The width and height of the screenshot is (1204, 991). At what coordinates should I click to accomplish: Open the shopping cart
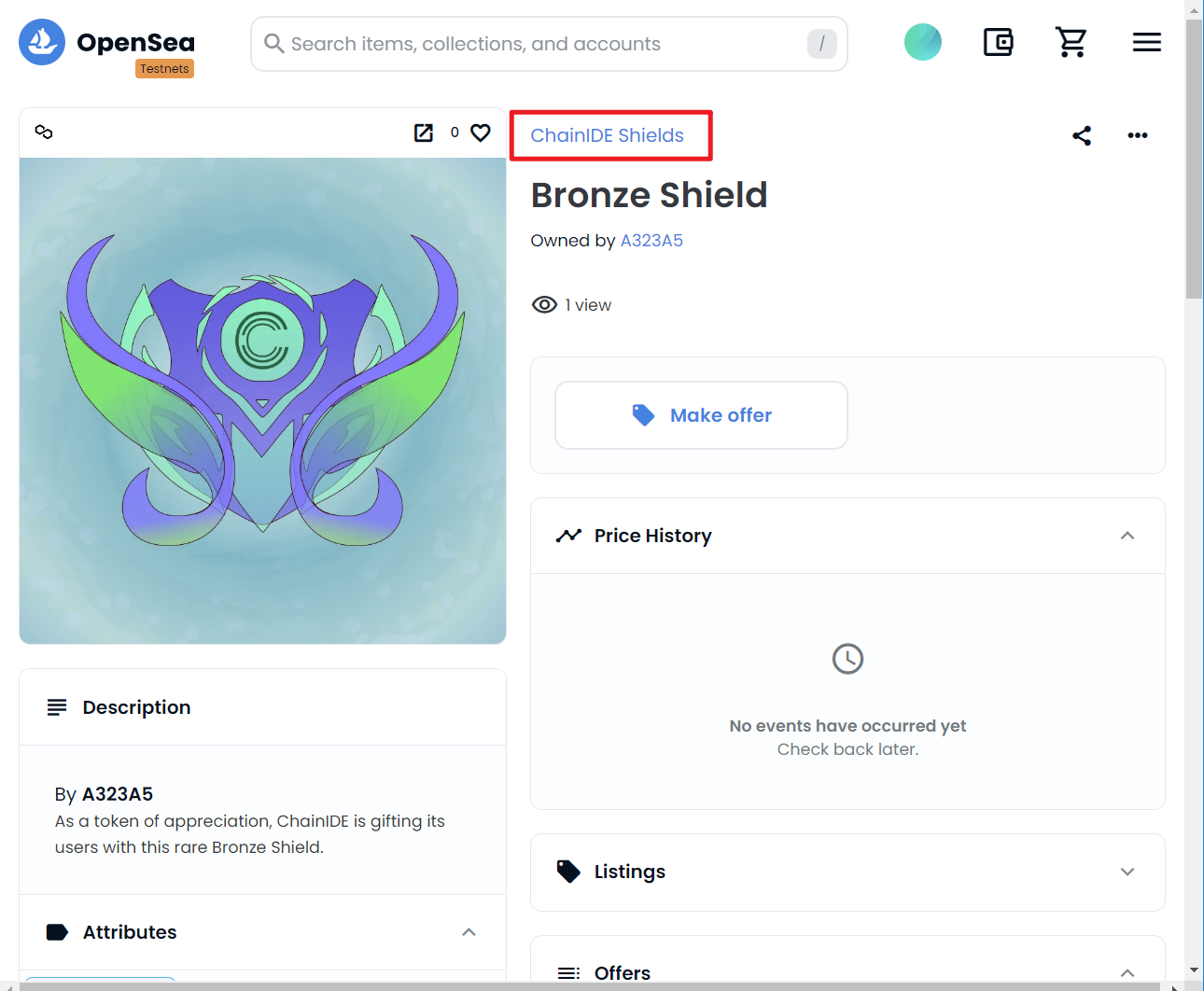point(1071,42)
